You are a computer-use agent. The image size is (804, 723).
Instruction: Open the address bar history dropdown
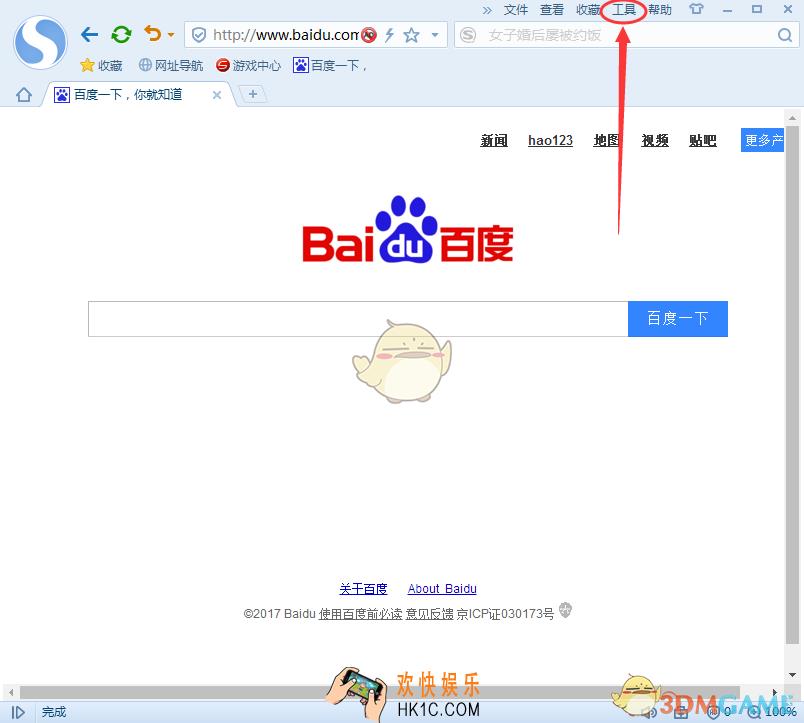[435, 35]
